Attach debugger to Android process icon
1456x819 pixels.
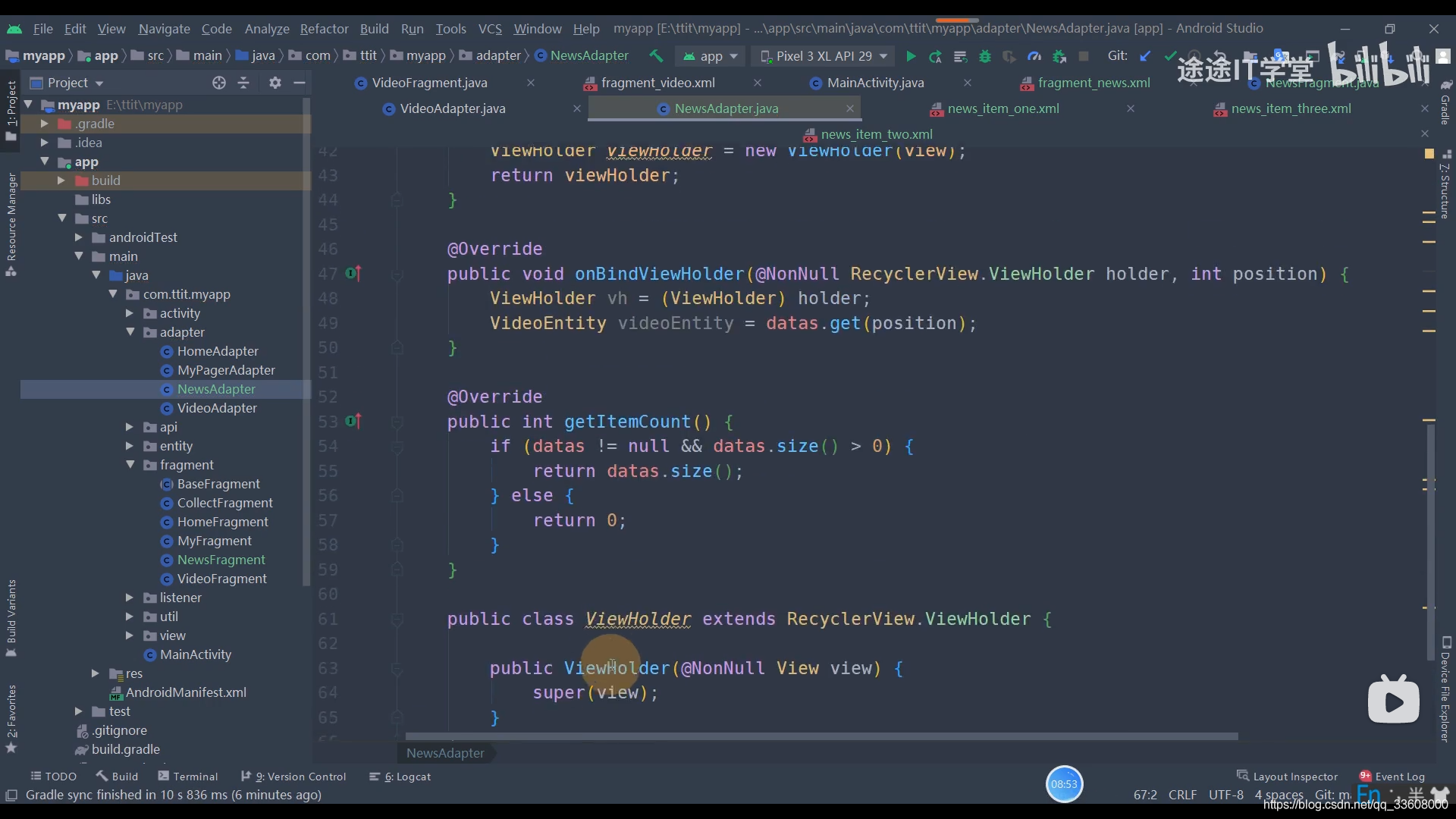1059,56
